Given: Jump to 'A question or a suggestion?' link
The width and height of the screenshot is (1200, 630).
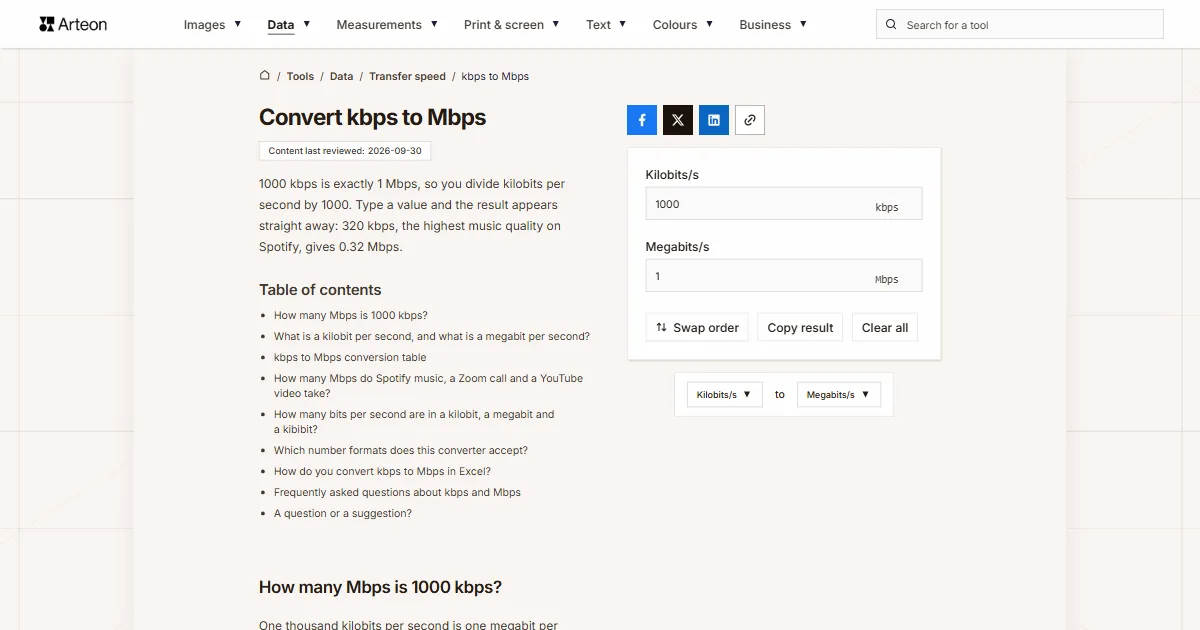Looking at the screenshot, I should click(343, 513).
